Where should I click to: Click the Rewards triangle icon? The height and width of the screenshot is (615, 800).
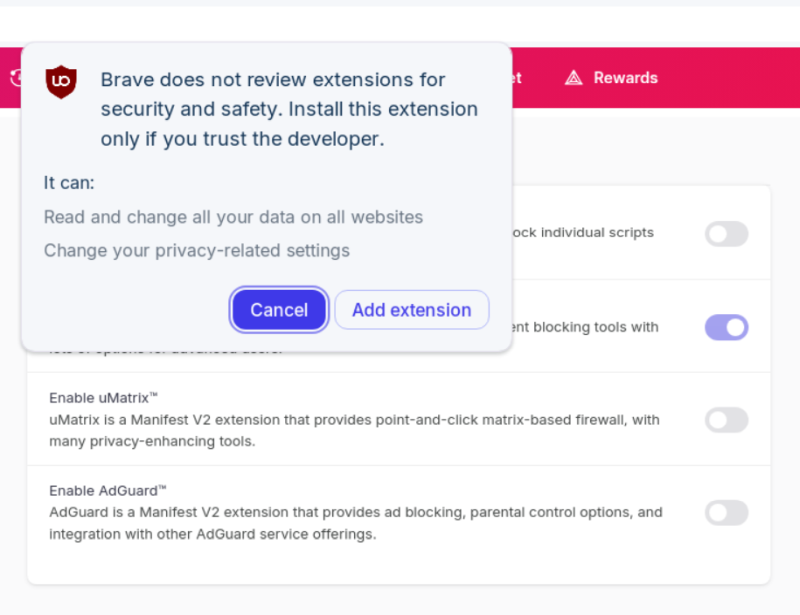(573, 77)
